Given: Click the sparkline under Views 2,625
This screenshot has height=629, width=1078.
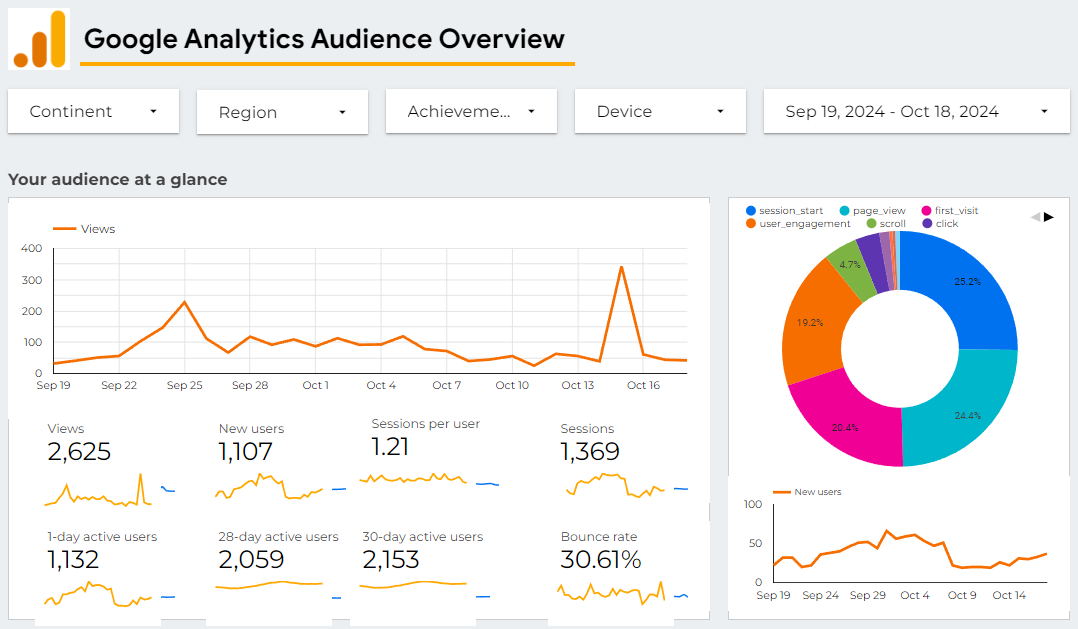Looking at the screenshot, I should click(x=98, y=491).
